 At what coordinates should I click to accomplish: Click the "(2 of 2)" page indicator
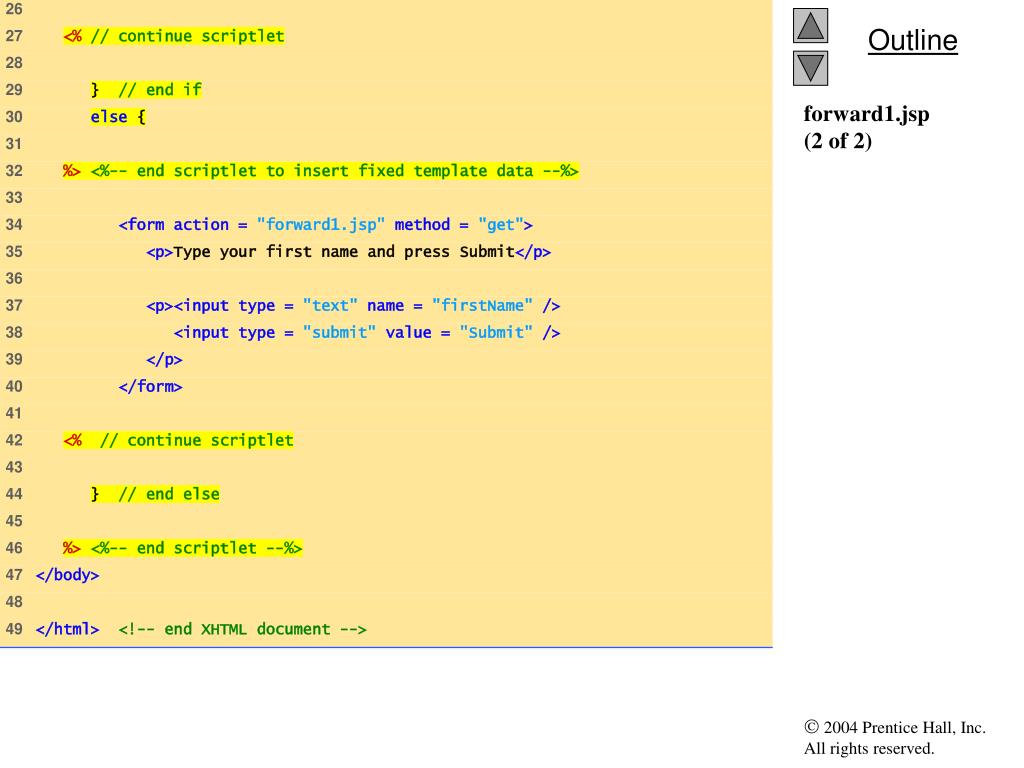point(837,141)
